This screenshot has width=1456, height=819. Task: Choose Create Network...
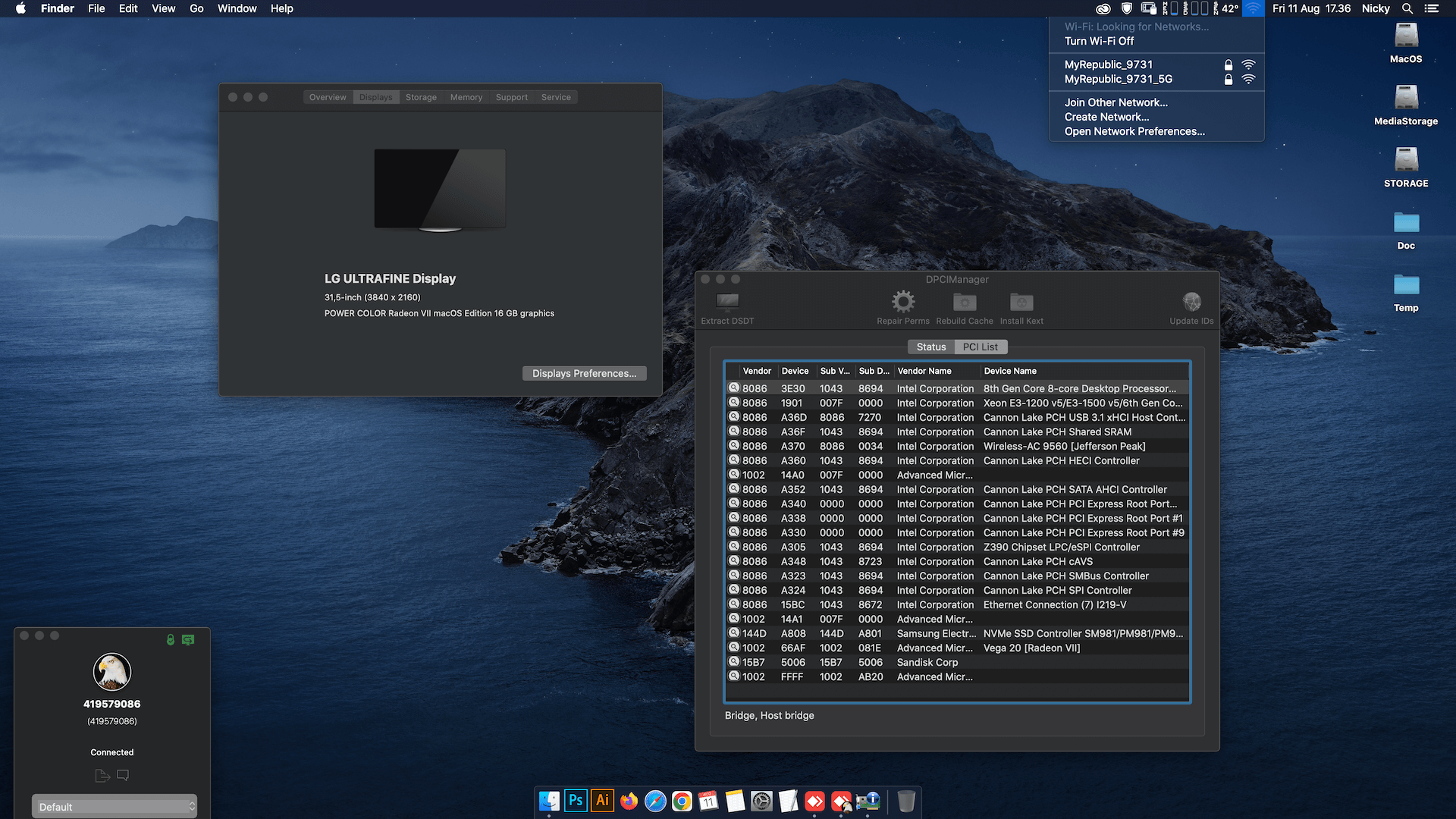click(x=1156, y=117)
